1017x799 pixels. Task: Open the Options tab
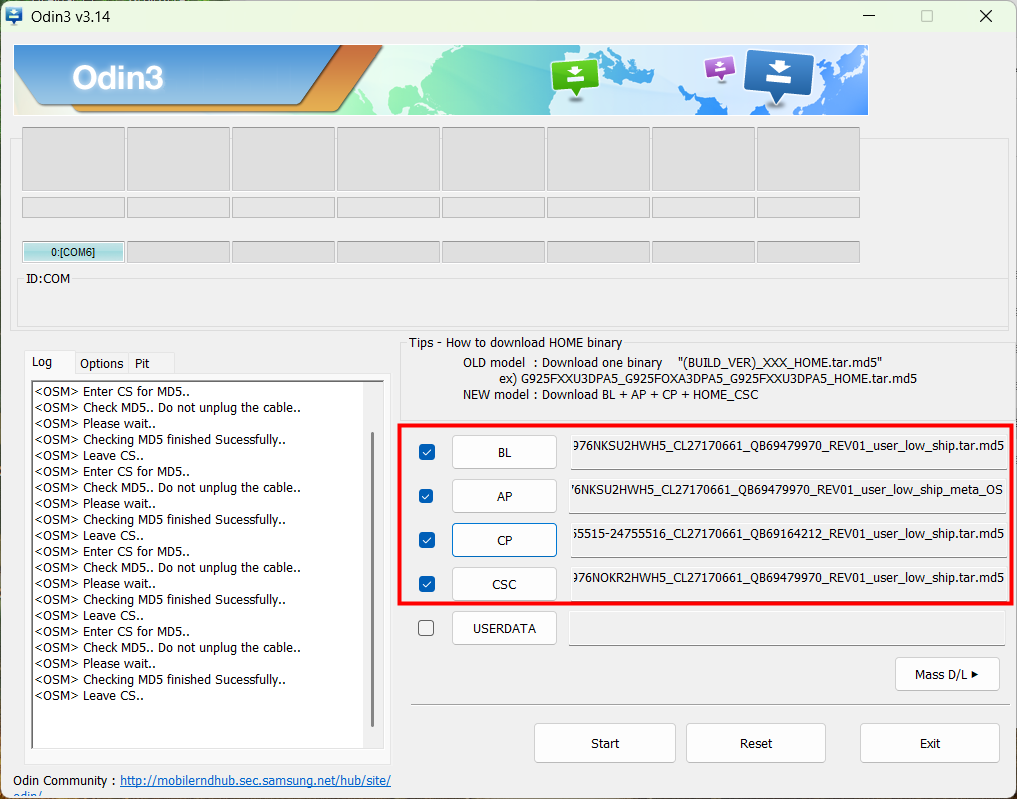point(101,364)
